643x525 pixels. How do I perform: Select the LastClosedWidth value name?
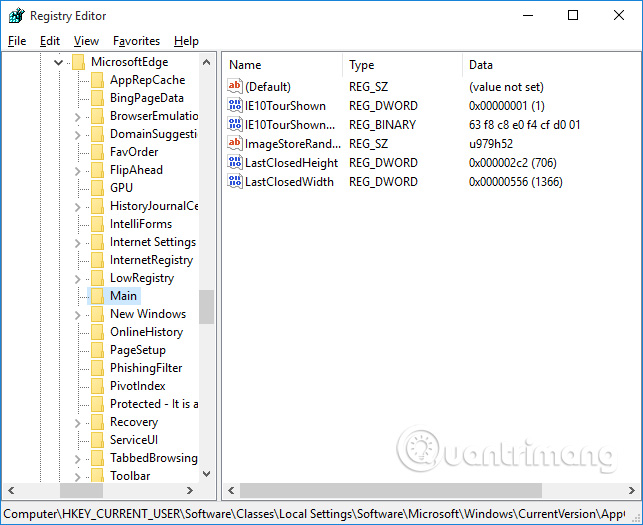click(289, 182)
